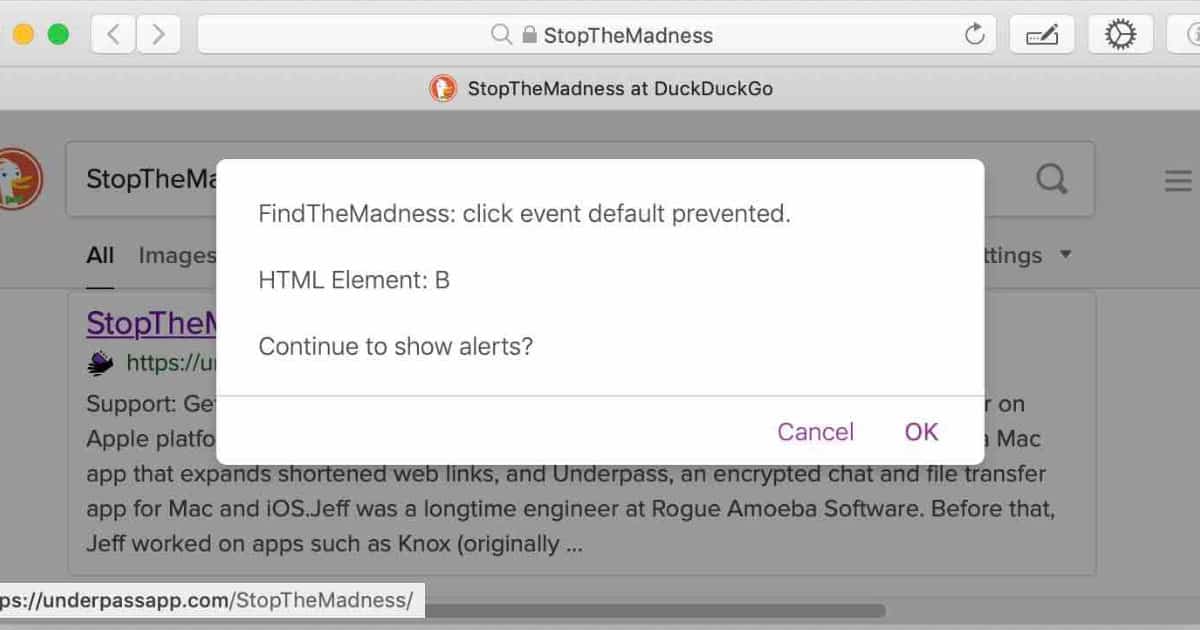Click the horizontal scrollbar at the bottom
This screenshot has height=630, width=1200.
point(650,610)
